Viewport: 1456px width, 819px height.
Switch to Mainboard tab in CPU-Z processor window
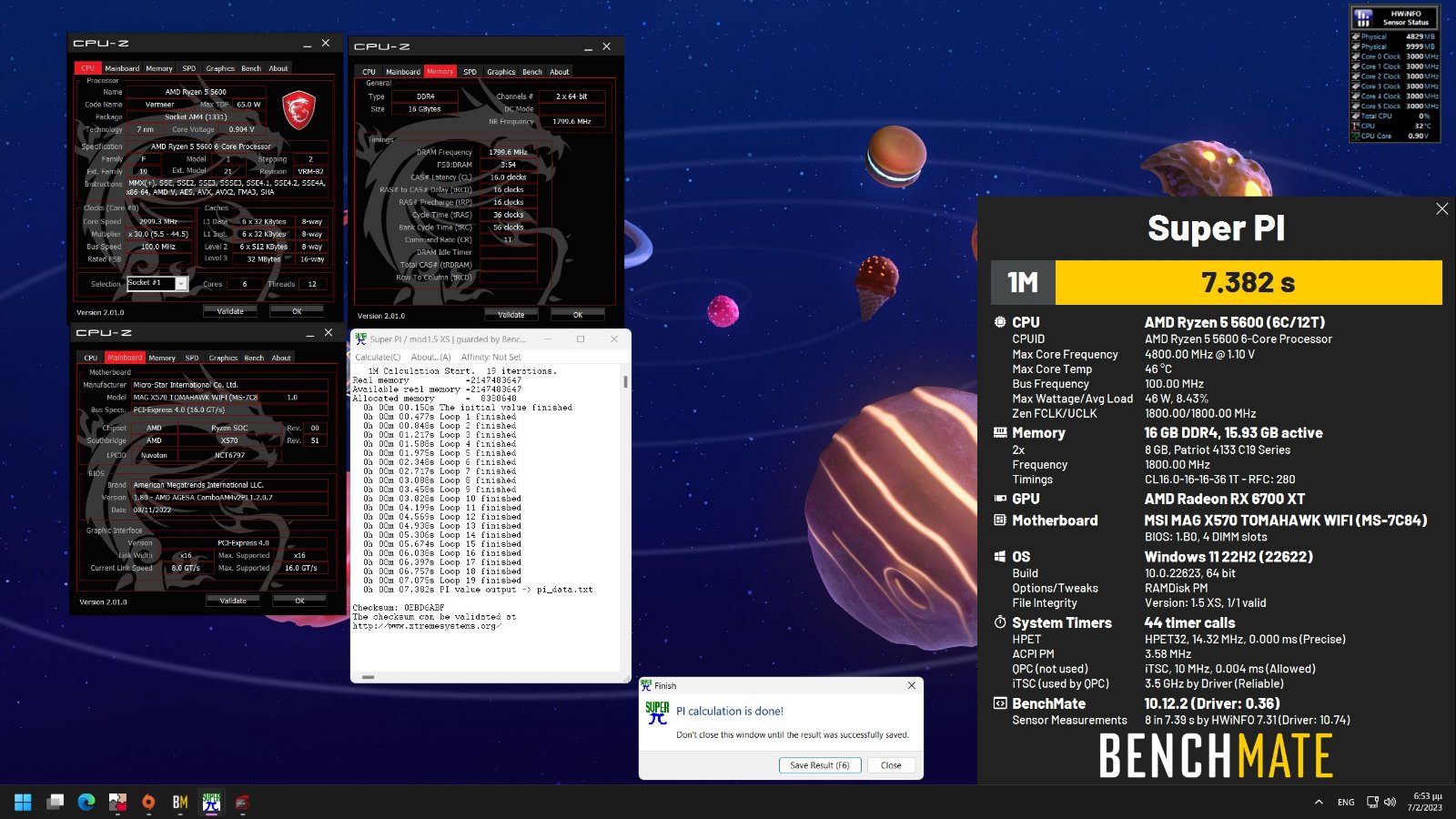tap(122, 68)
